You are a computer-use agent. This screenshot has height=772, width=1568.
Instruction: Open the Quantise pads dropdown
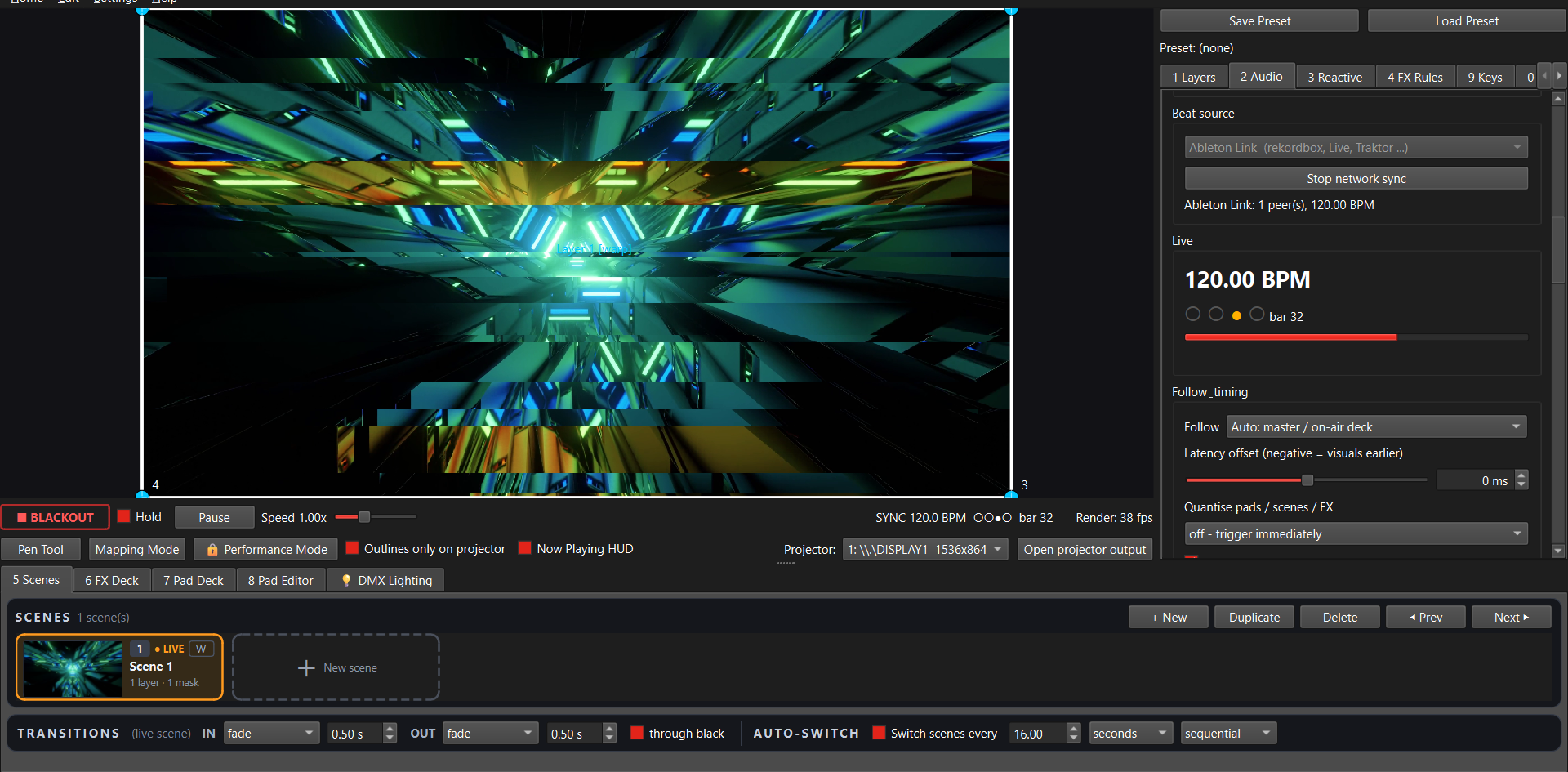1356,533
